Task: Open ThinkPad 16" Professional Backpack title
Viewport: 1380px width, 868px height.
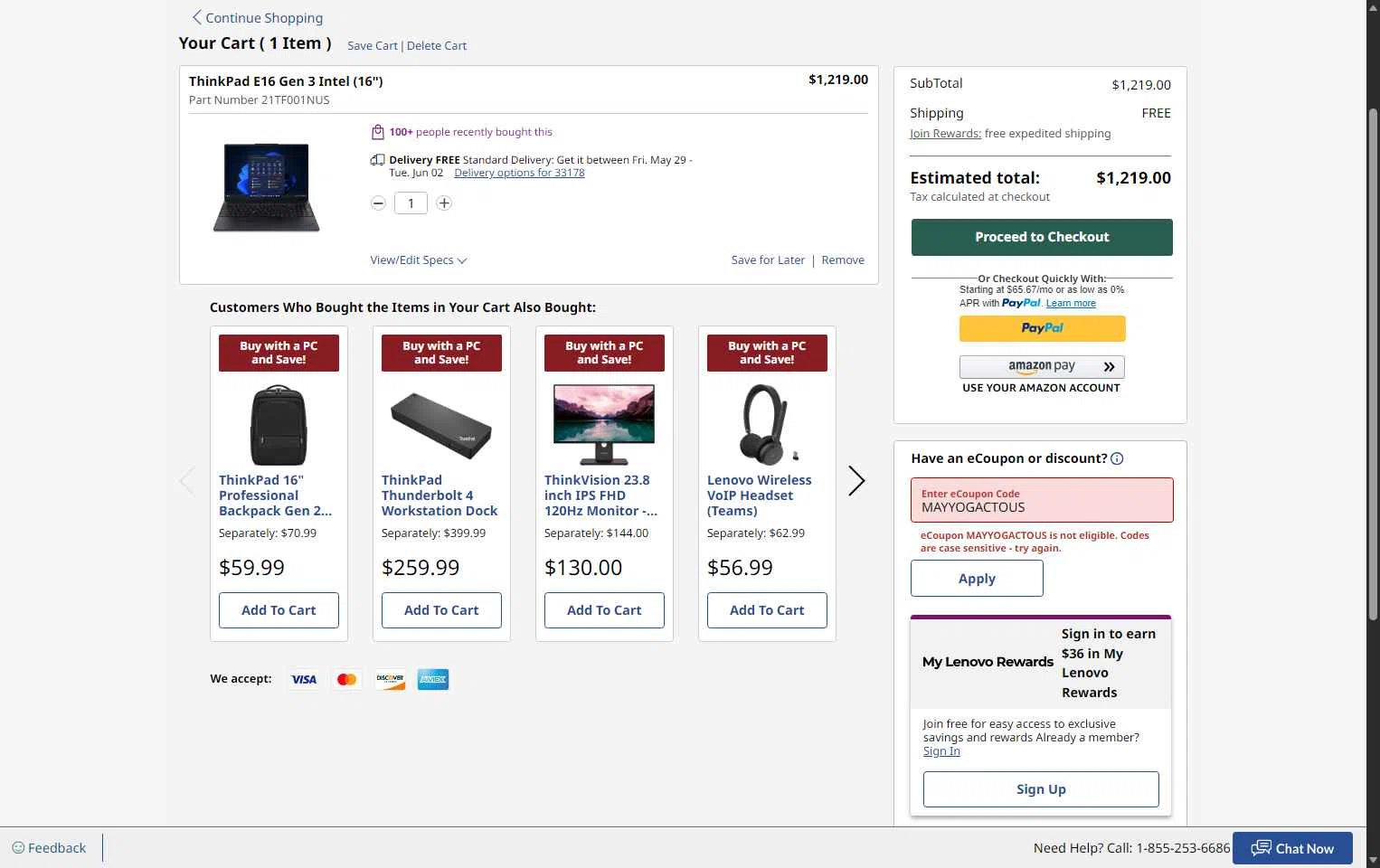Action: [275, 495]
